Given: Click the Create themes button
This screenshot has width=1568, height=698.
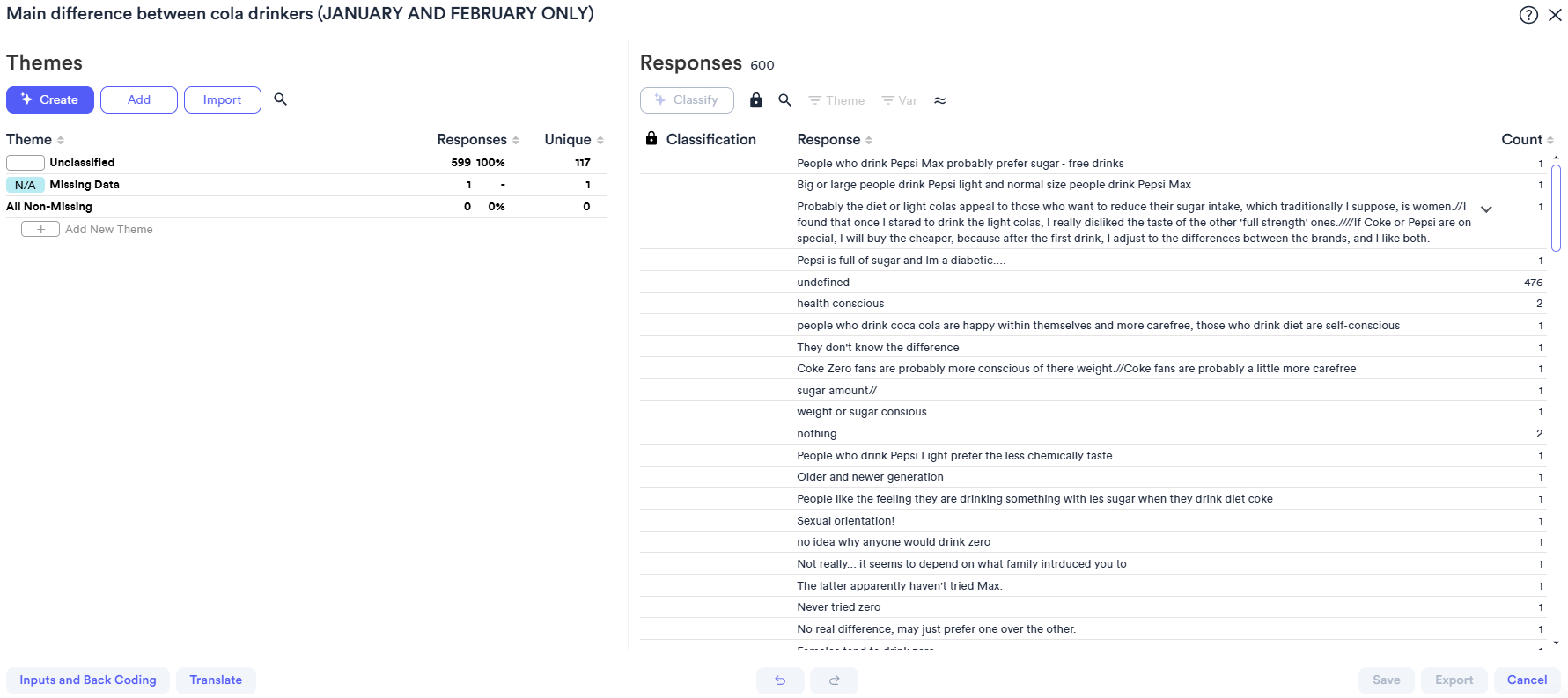Looking at the screenshot, I should 50,99.
